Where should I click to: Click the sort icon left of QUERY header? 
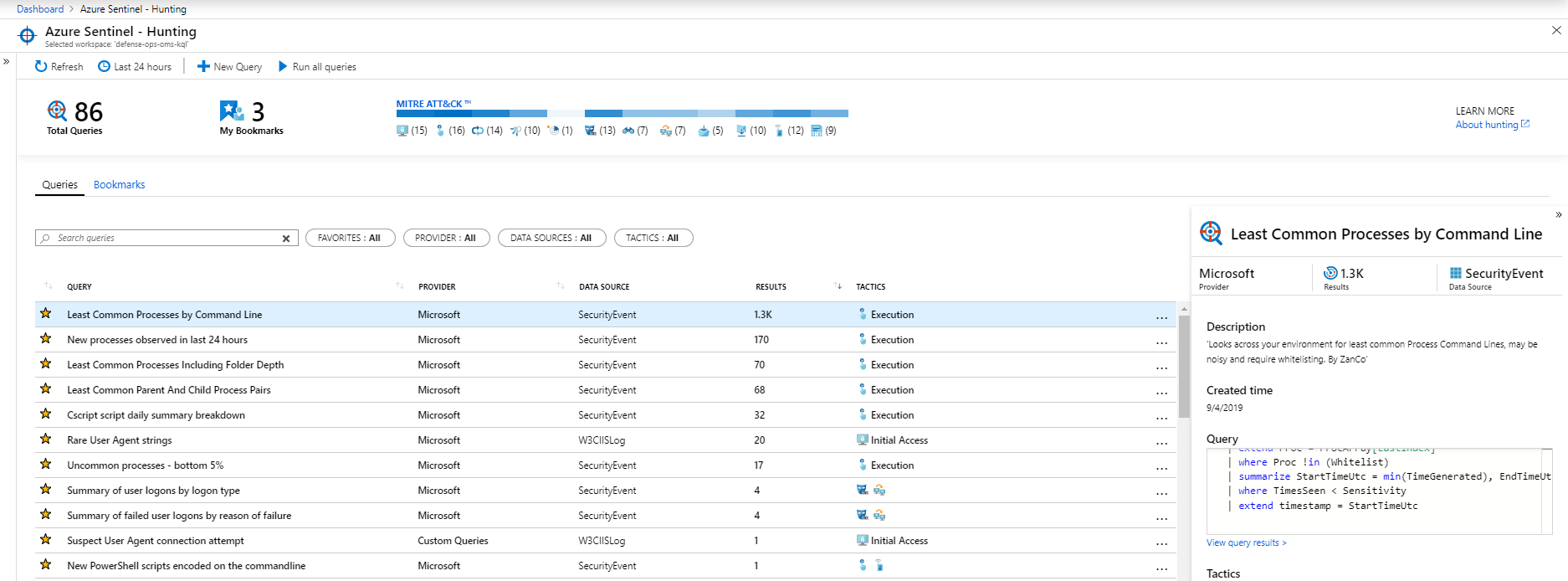pyautogui.click(x=49, y=286)
